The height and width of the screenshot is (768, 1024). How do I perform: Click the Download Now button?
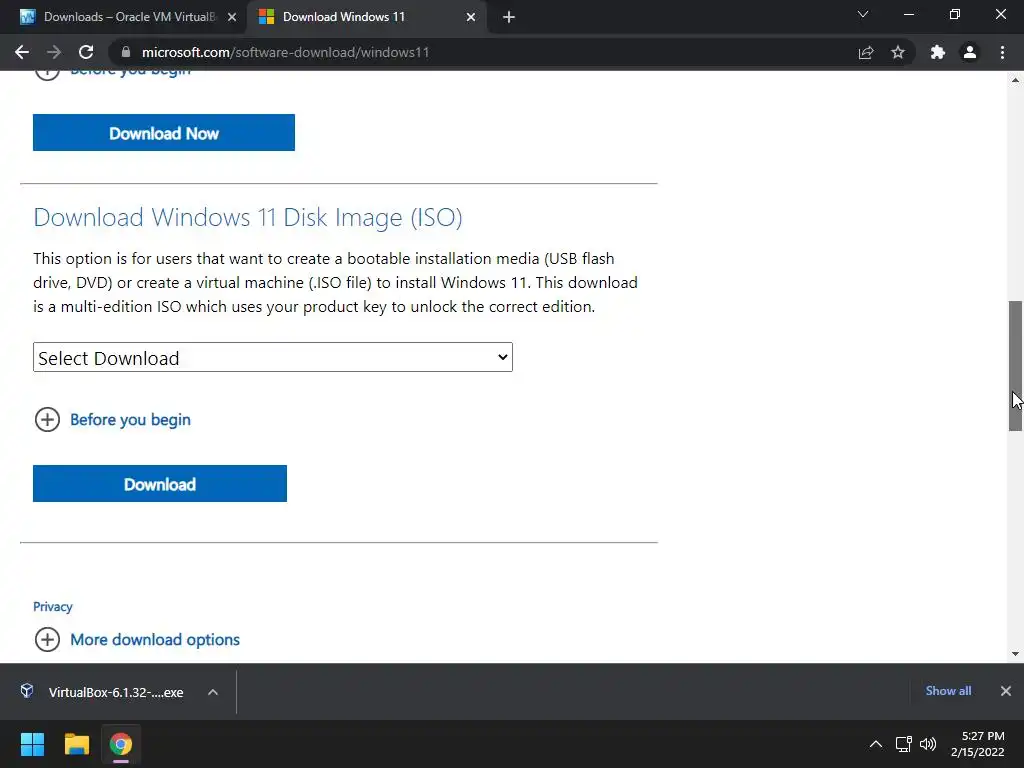164,133
